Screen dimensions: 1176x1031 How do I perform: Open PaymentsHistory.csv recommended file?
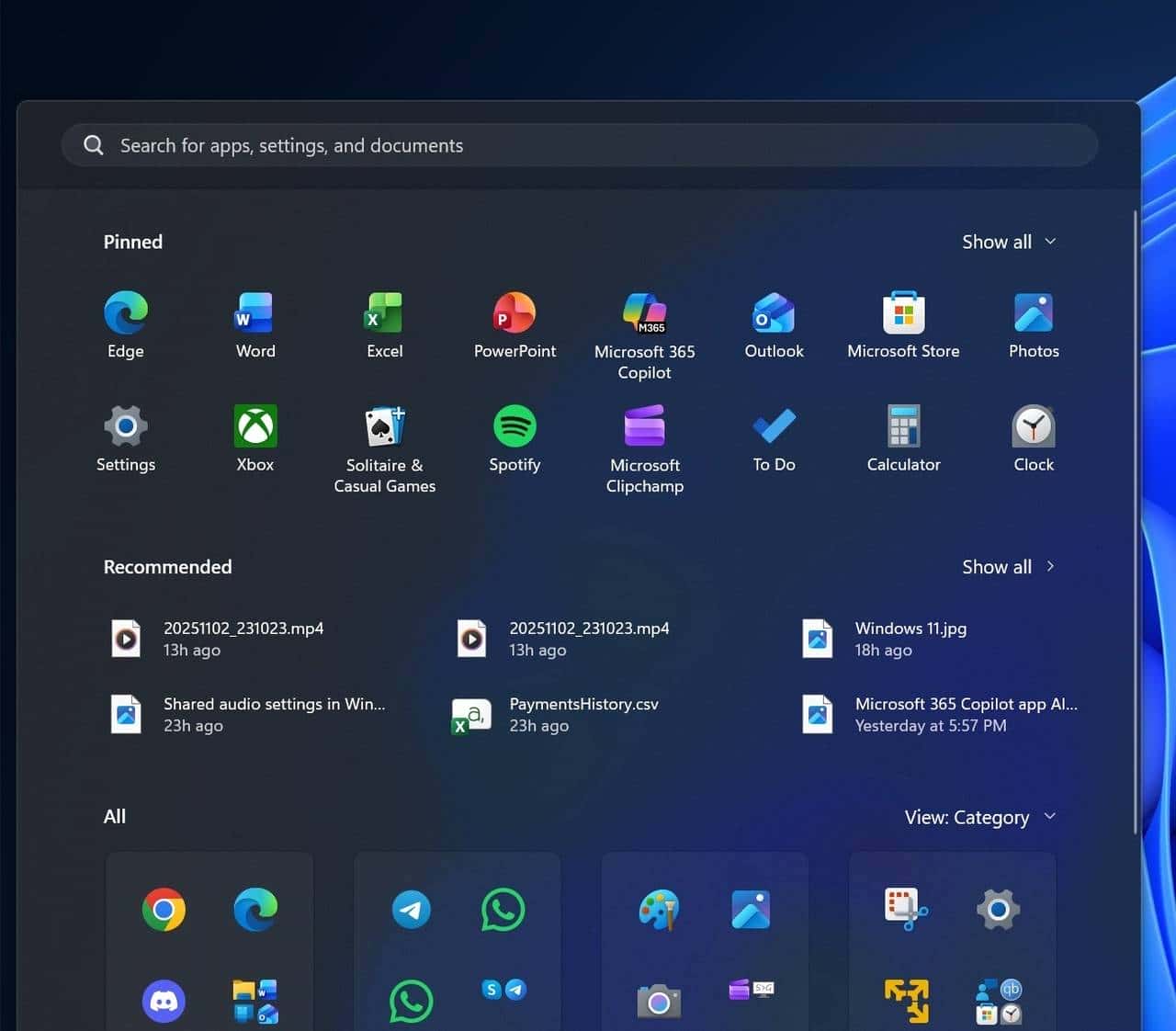pyautogui.click(x=582, y=714)
